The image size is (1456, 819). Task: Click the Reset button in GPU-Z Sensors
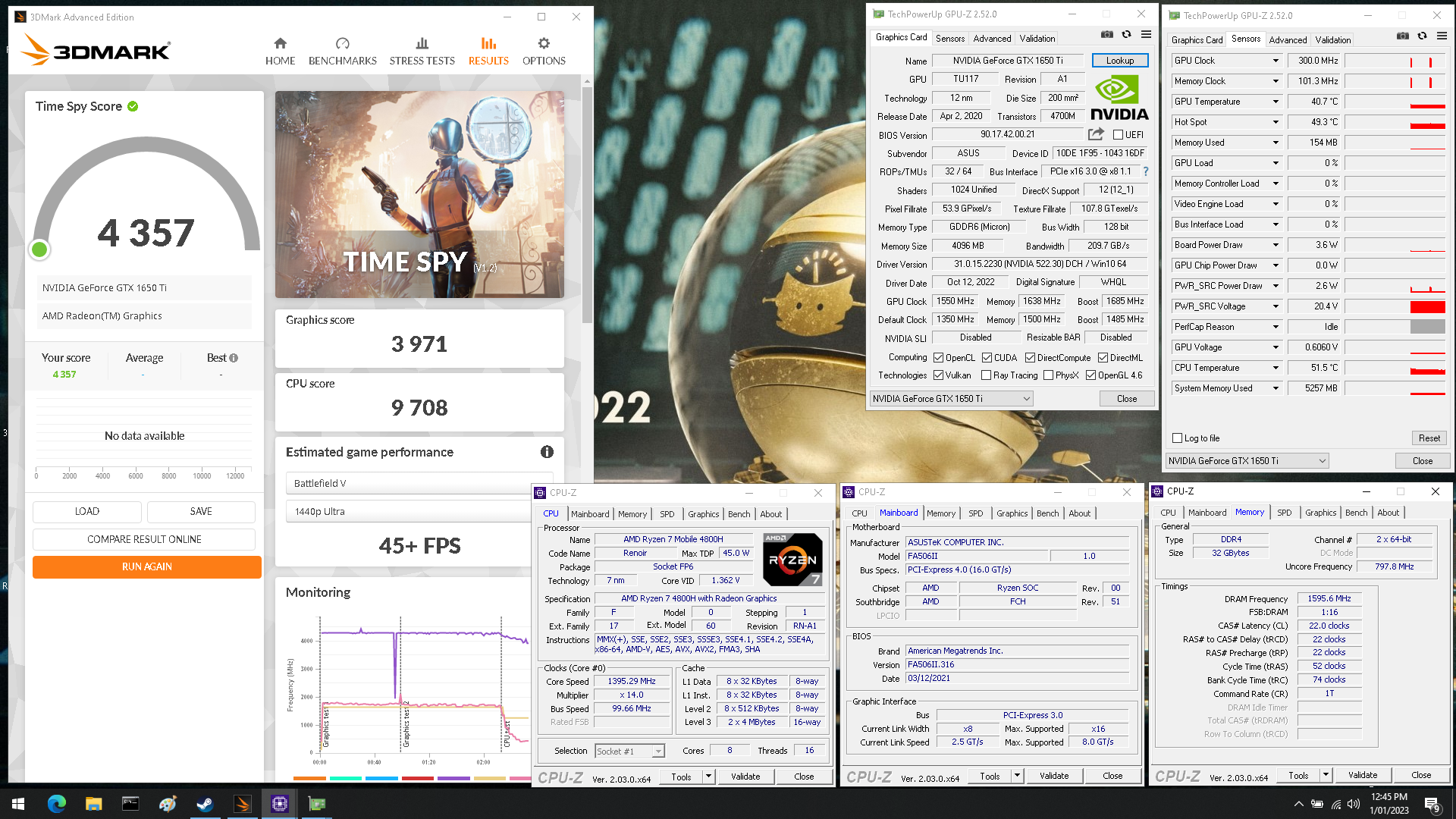[1429, 438]
